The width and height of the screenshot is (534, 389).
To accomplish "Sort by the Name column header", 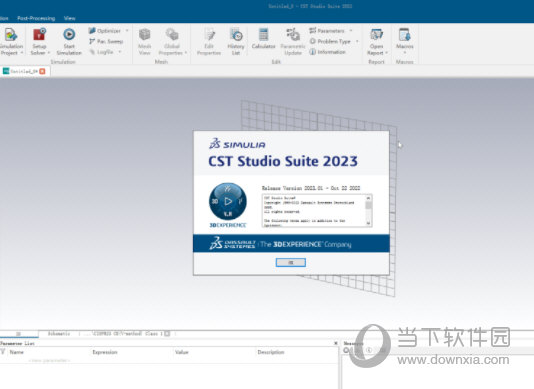I will [x=16, y=352].
